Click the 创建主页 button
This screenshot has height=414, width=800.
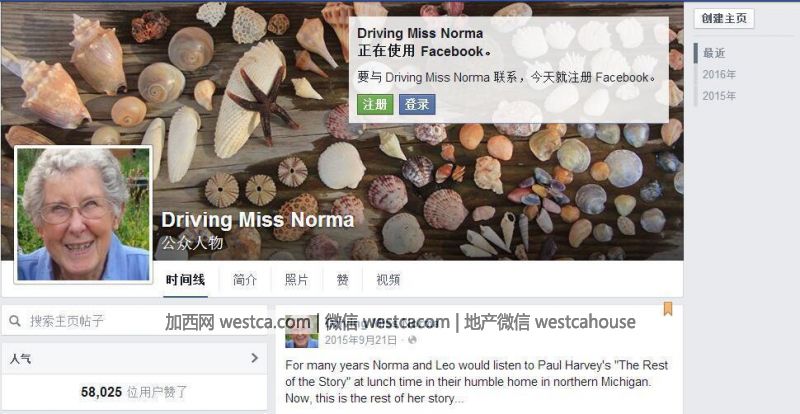click(723, 19)
